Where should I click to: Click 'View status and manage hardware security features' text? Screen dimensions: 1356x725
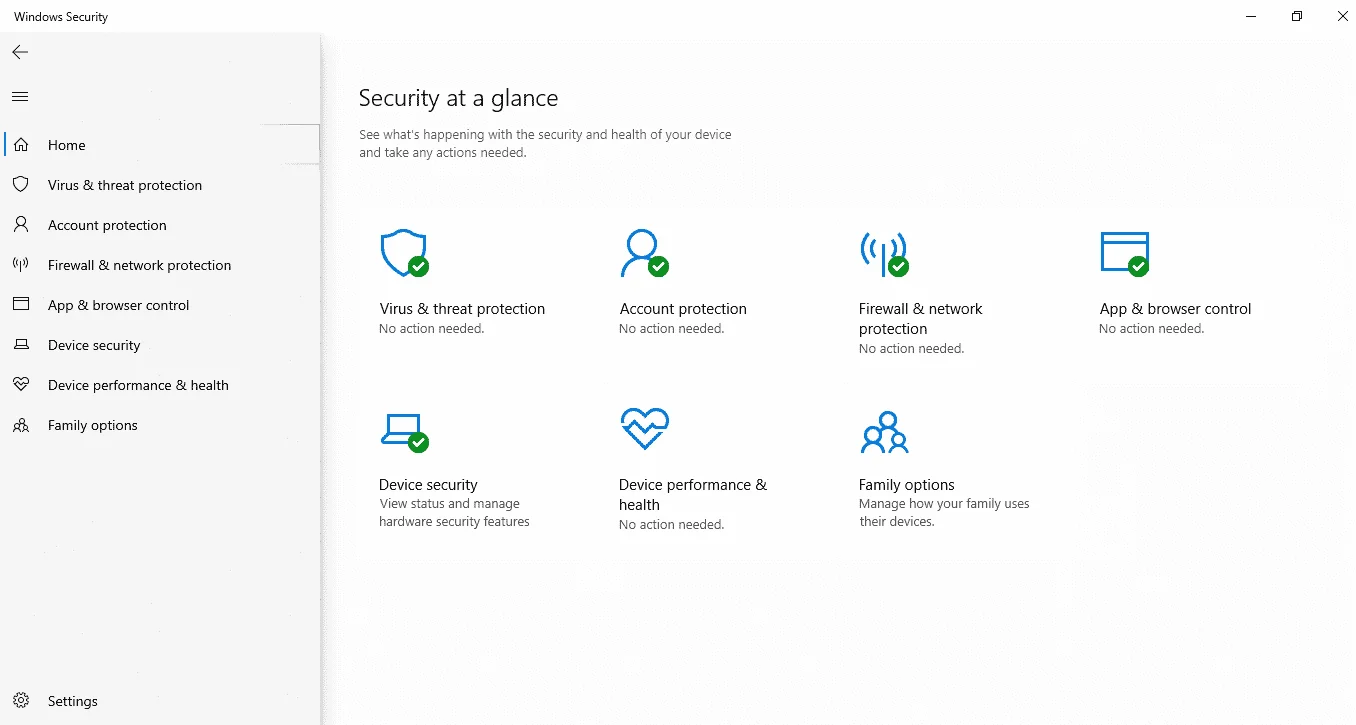(454, 513)
